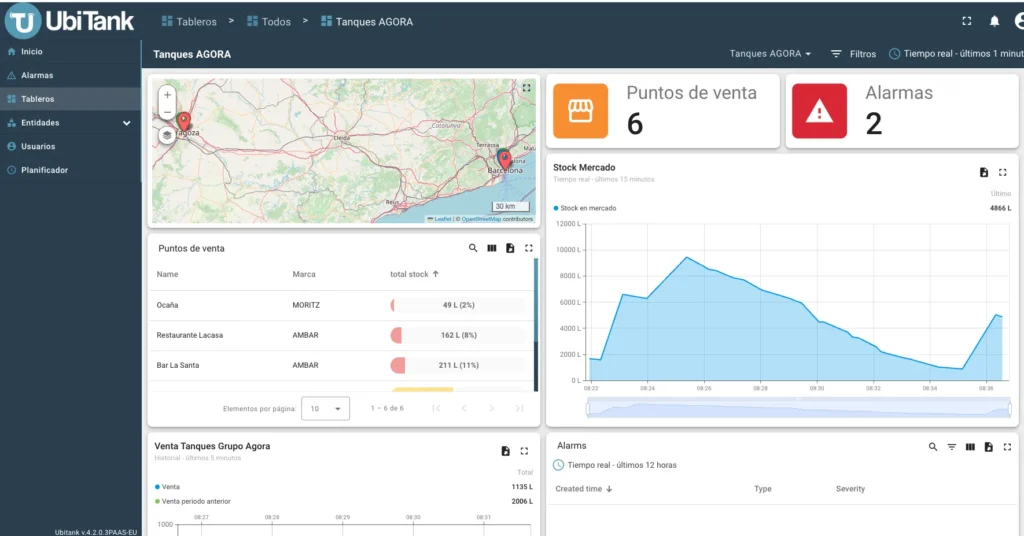Enter fullscreen via top bar icon
1024x536 pixels.
966,21
